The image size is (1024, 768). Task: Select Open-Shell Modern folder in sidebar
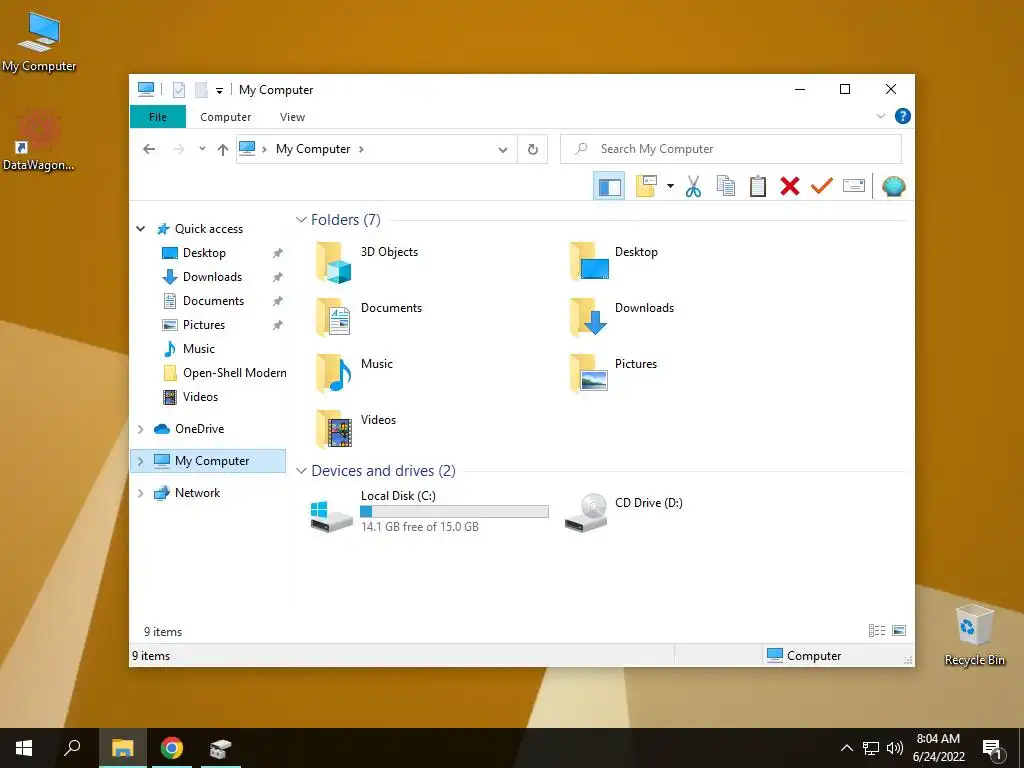(234, 373)
